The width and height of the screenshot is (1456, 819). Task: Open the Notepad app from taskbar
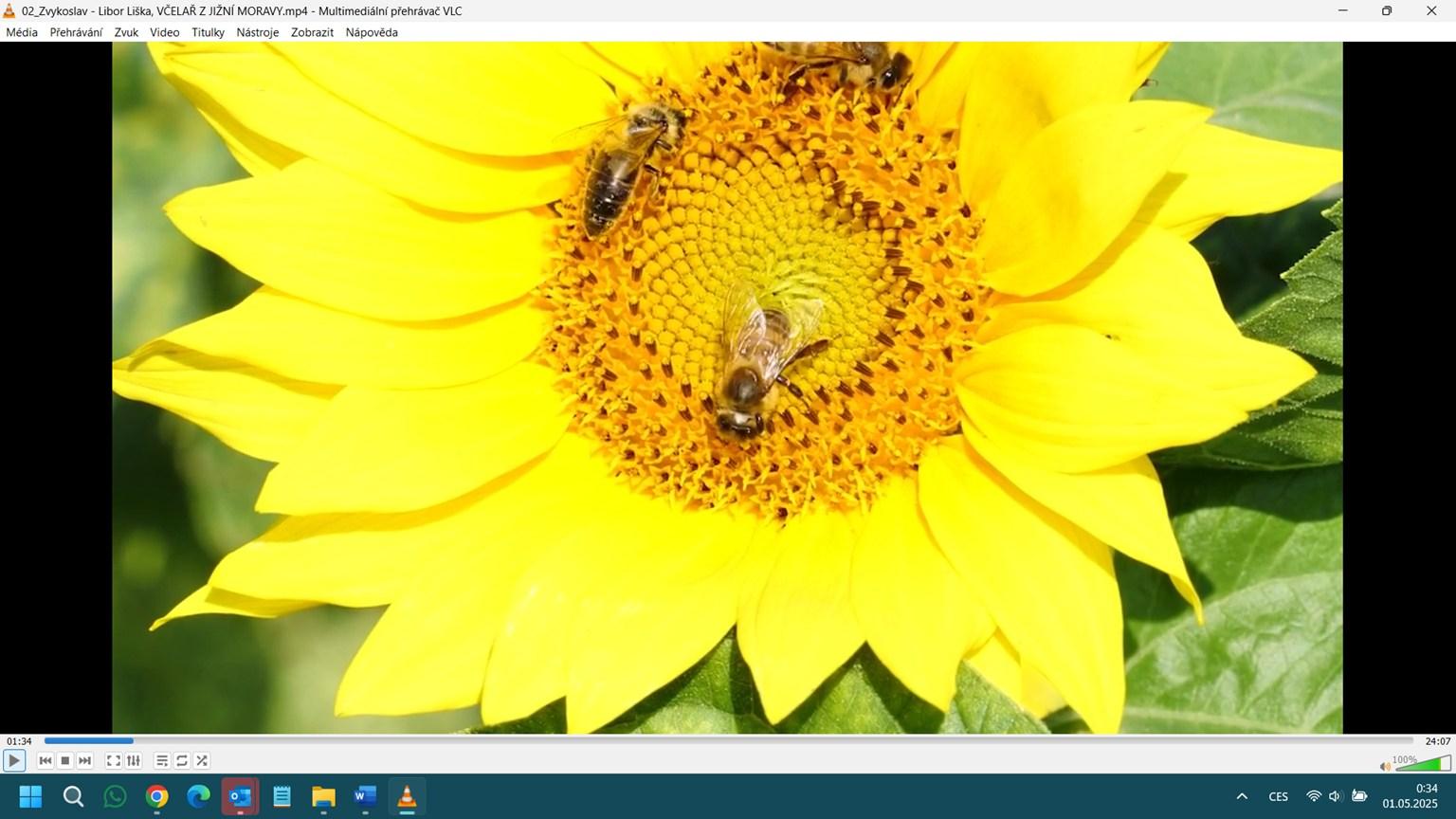pos(282,796)
